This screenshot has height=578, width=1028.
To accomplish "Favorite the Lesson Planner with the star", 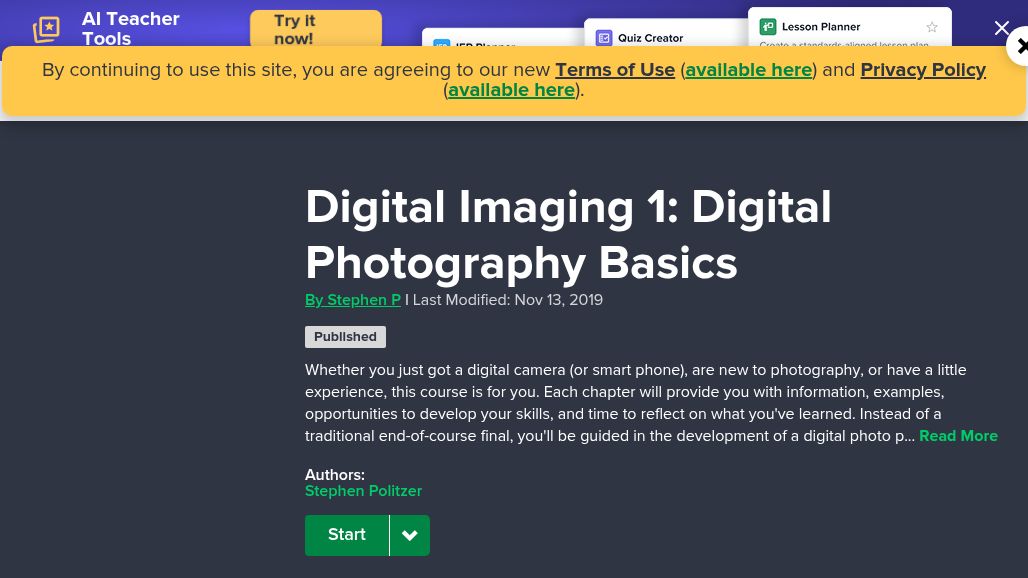I will tap(931, 27).
